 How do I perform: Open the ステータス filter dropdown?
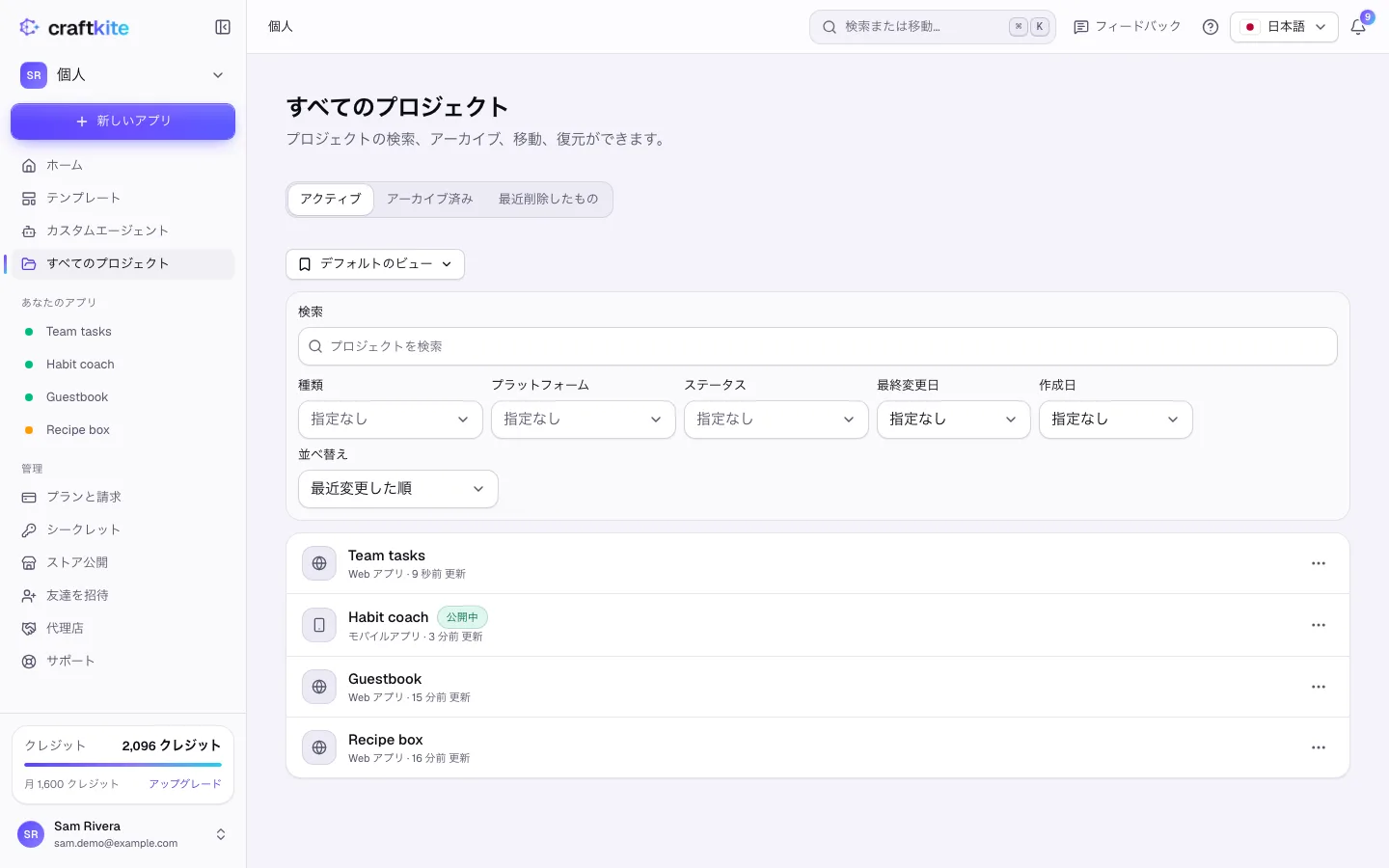[x=776, y=420]
